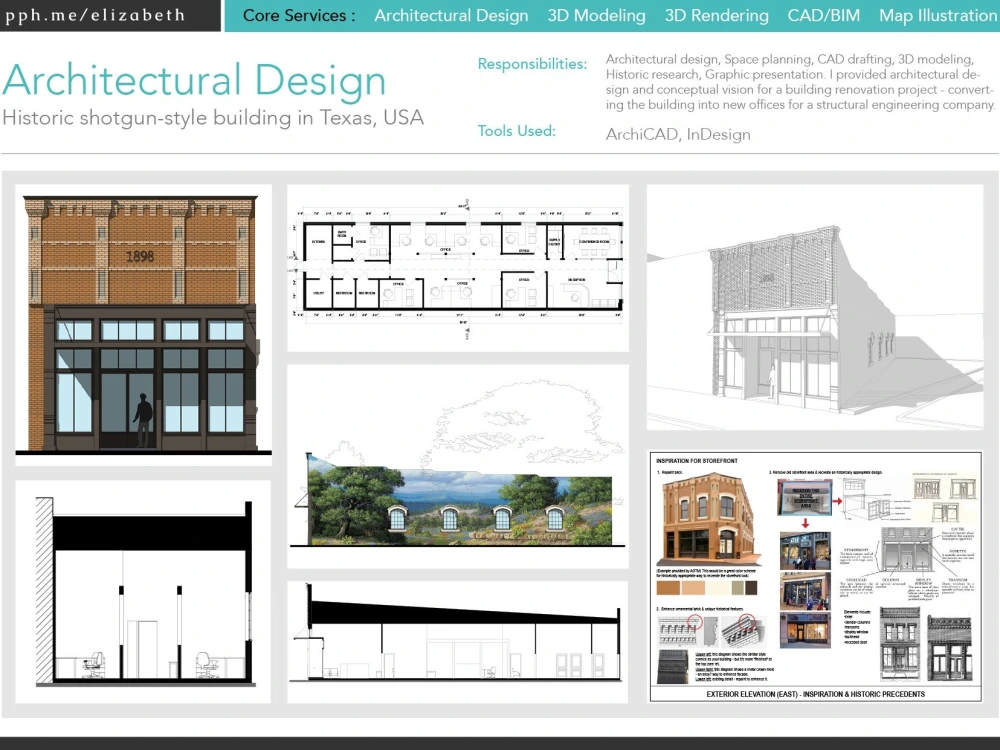Click the darkest brown color swatch

point(751,587)
